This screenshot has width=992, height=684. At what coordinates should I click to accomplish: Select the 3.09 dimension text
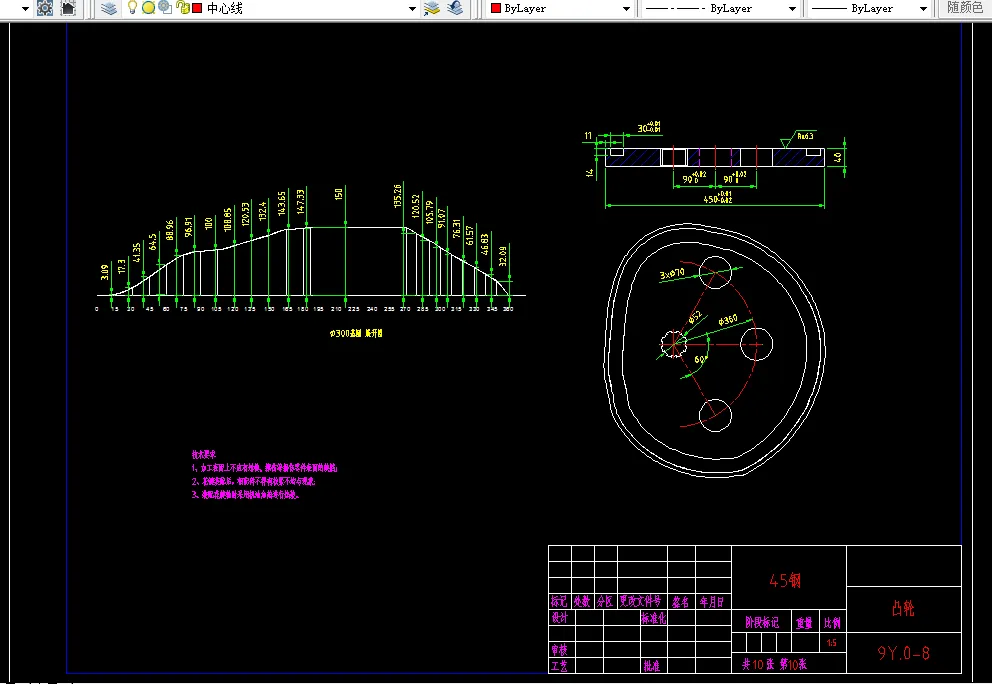pos(105,272)
